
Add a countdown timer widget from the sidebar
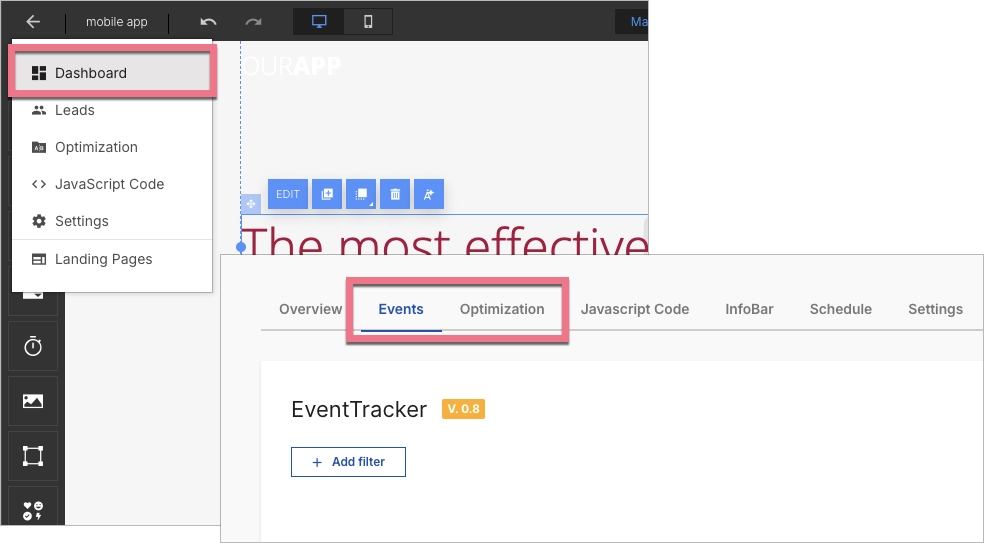[33, 346]
